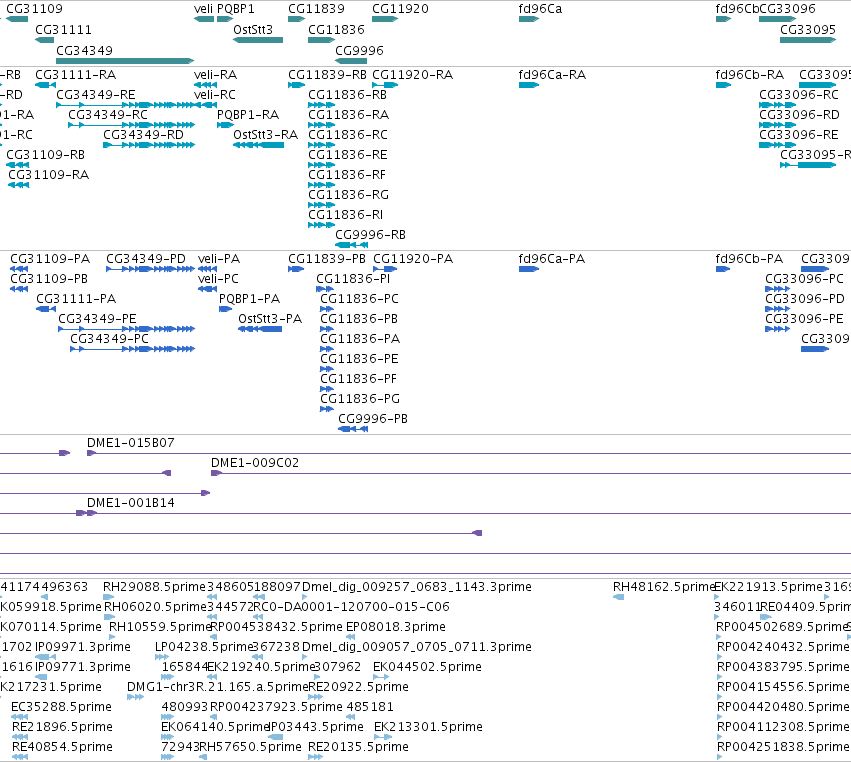Click transcript CG34349-RC
This screenshot has width=851, height=762.
[108, 115]
